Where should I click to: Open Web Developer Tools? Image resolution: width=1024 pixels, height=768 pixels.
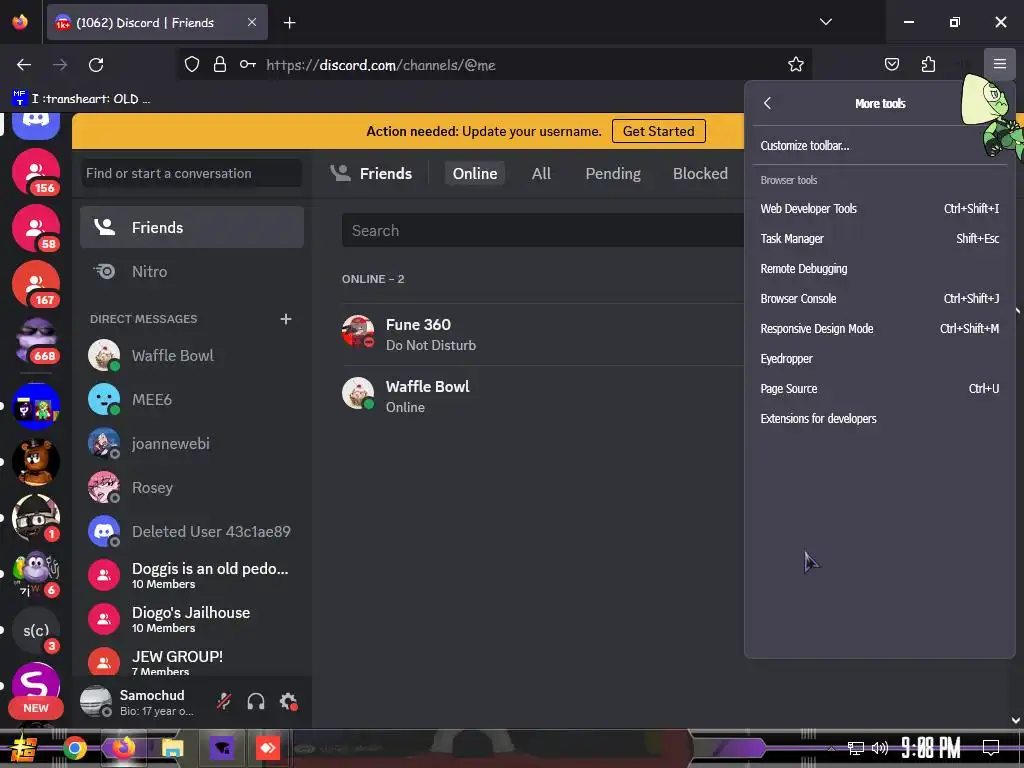click(x=879, y=208)
